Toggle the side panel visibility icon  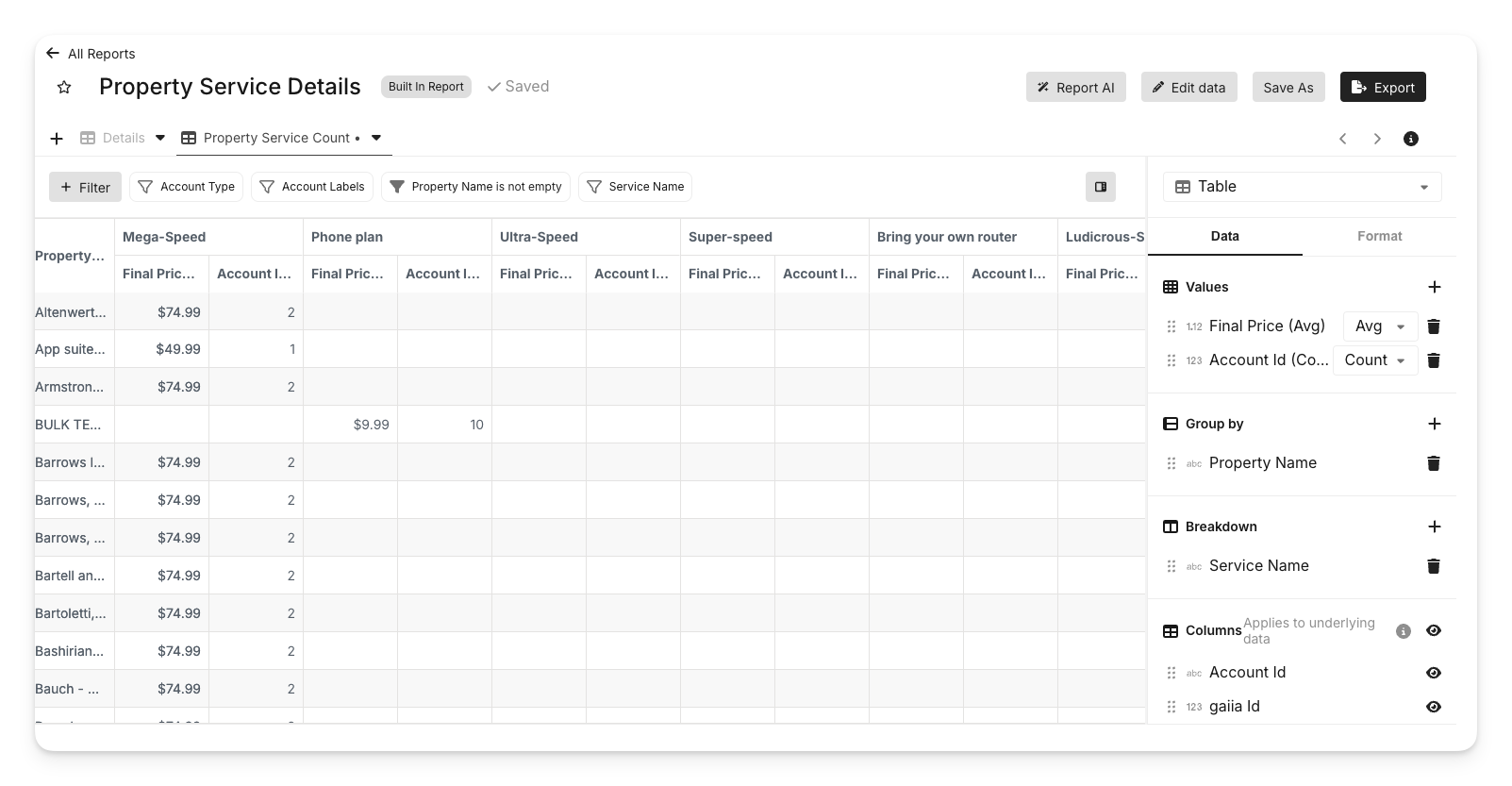point(1100,187)
